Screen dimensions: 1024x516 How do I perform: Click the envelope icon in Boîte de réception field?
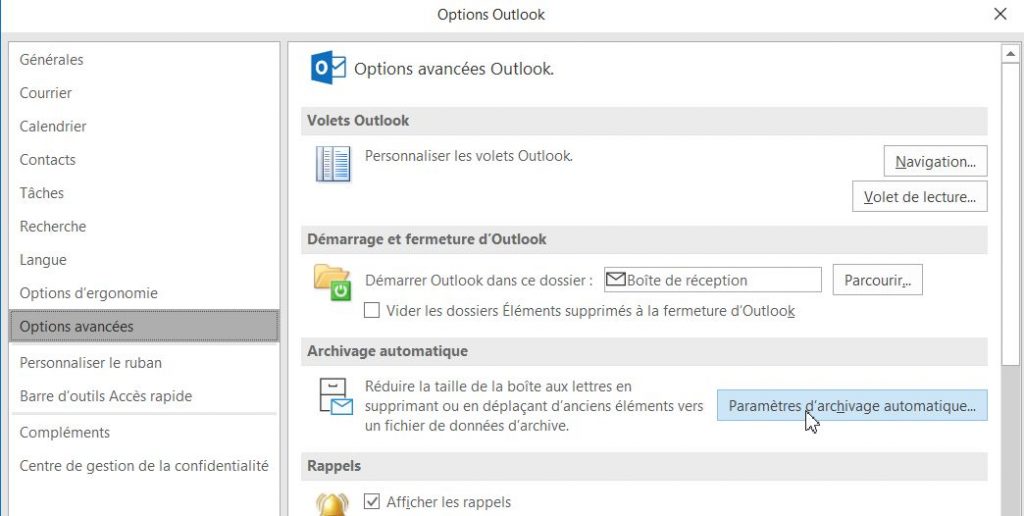pos(615,280)
